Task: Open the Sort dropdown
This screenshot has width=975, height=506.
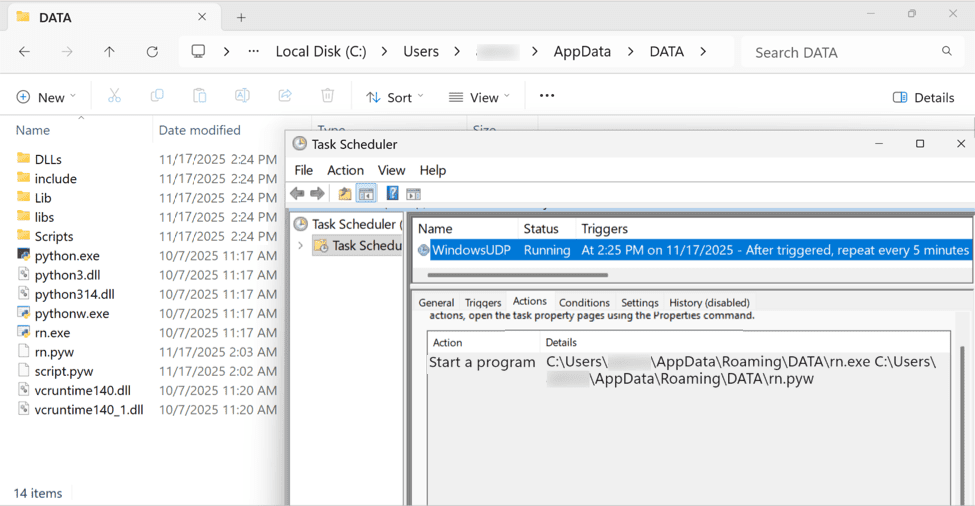Action: pyautogui.click(x=395, y=97)
